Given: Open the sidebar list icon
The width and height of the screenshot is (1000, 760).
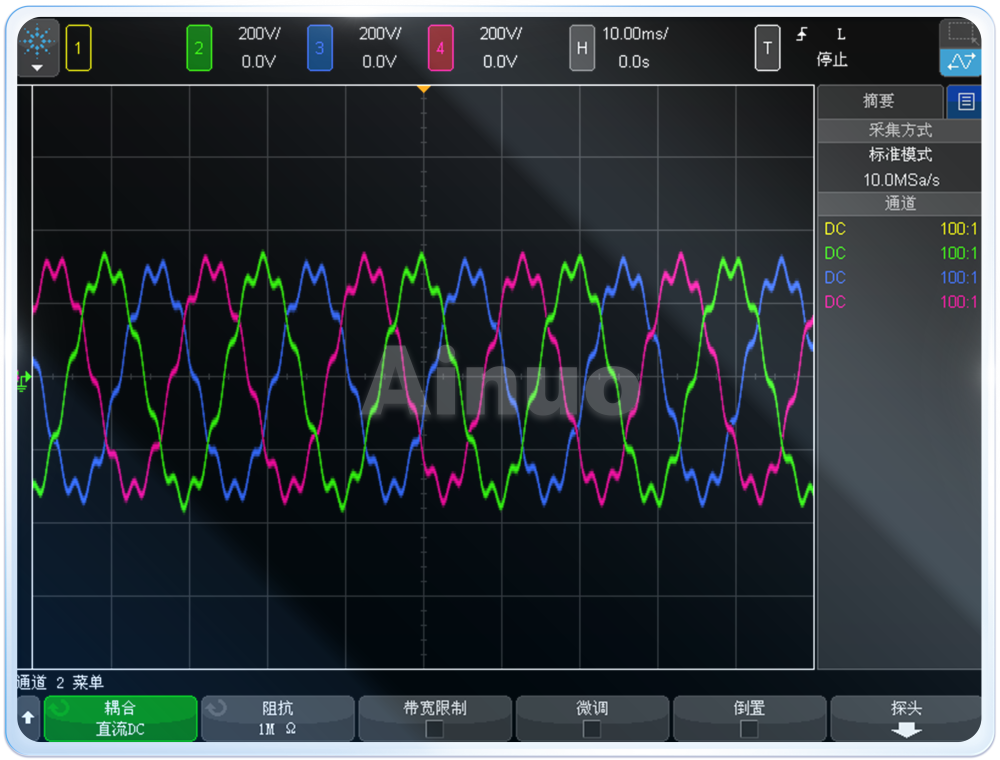Looking at the screenshot, I should pos(966,101).
